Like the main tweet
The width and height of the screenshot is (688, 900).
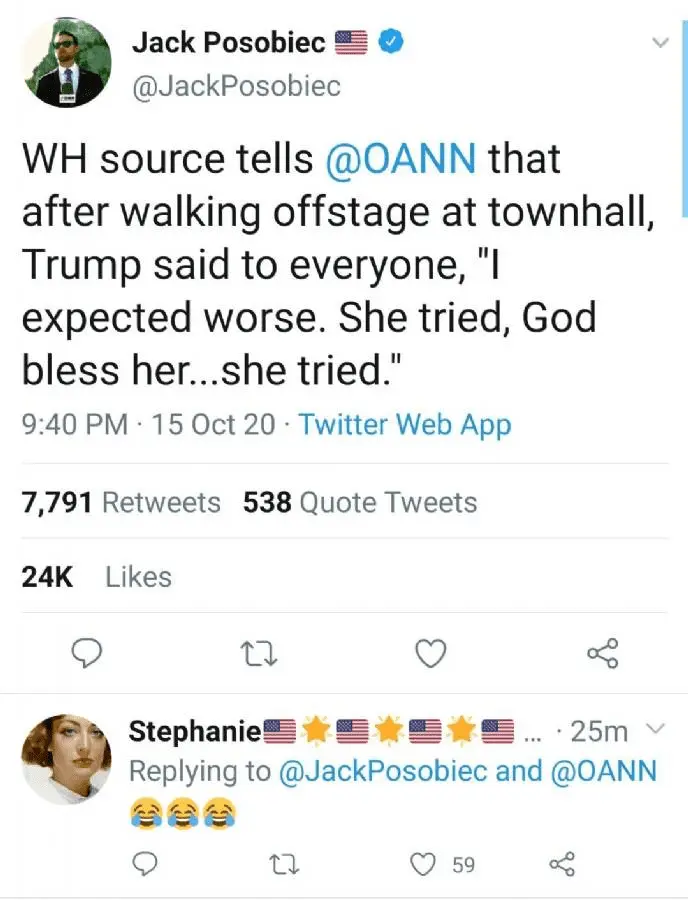pyautogui.click(x=430, y=654)
